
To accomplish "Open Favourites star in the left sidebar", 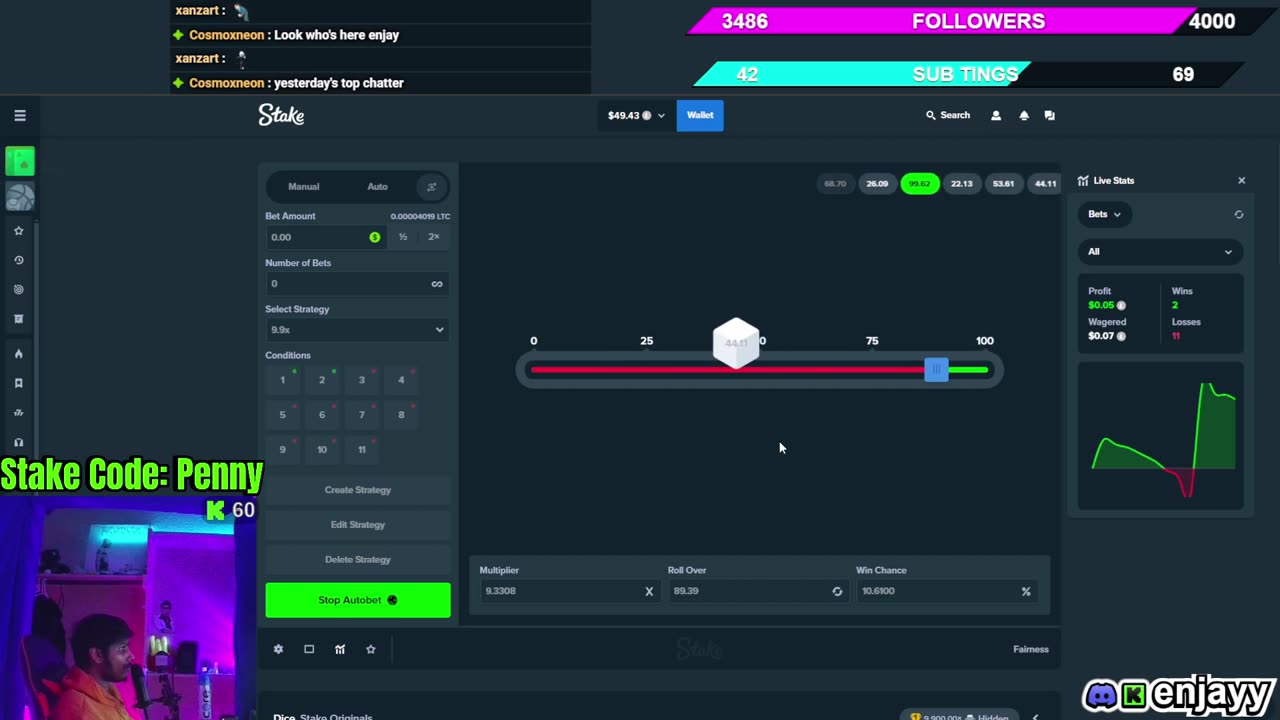I will [x=18, y=231].
